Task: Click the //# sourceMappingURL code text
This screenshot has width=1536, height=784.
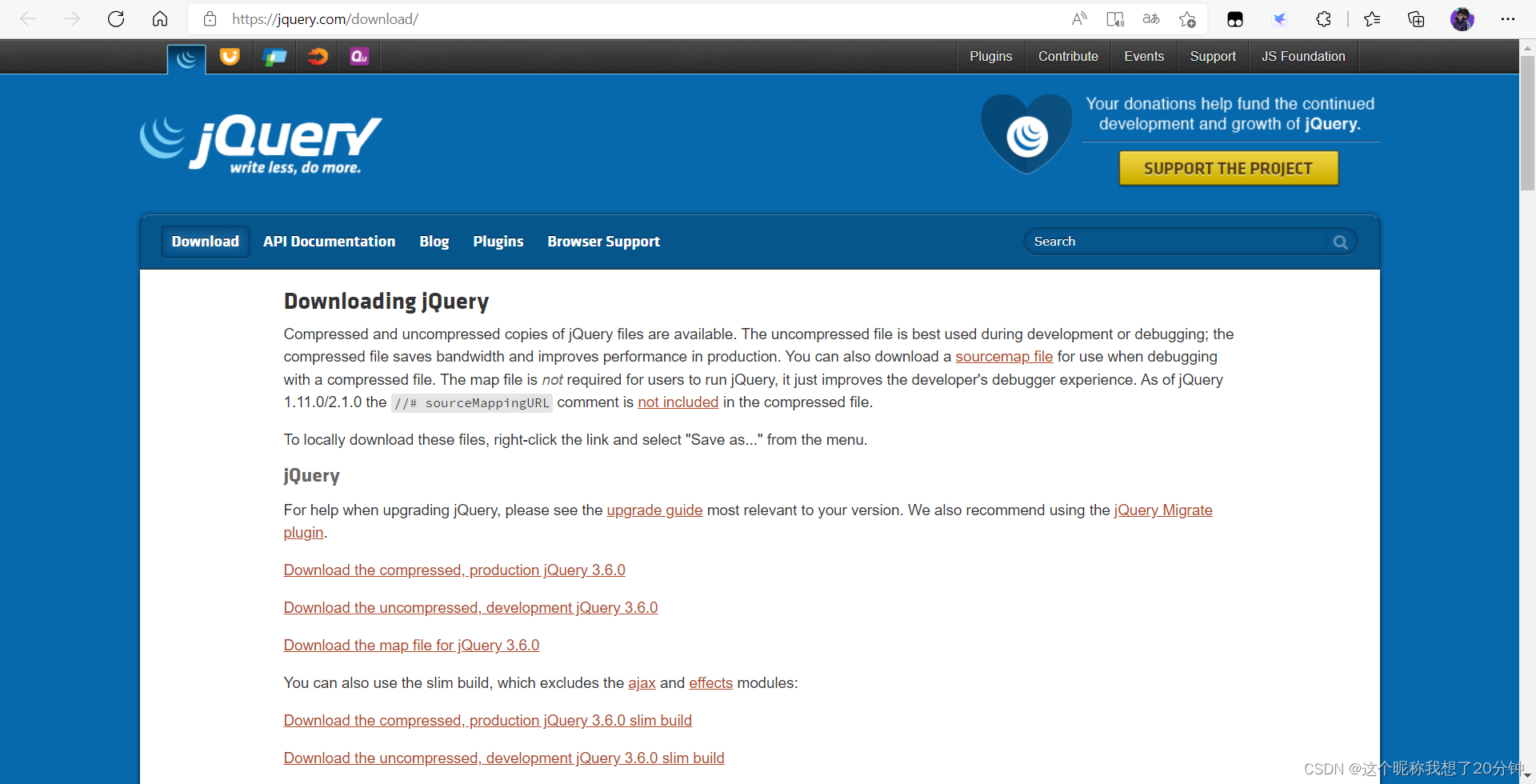Action: [x=471, y=403]
